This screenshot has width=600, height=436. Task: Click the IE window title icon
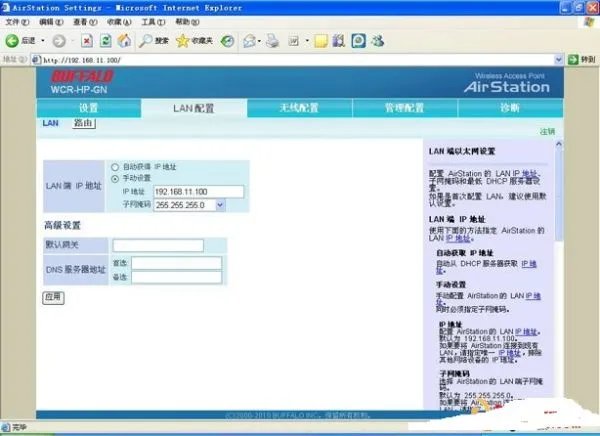[5, 7]
